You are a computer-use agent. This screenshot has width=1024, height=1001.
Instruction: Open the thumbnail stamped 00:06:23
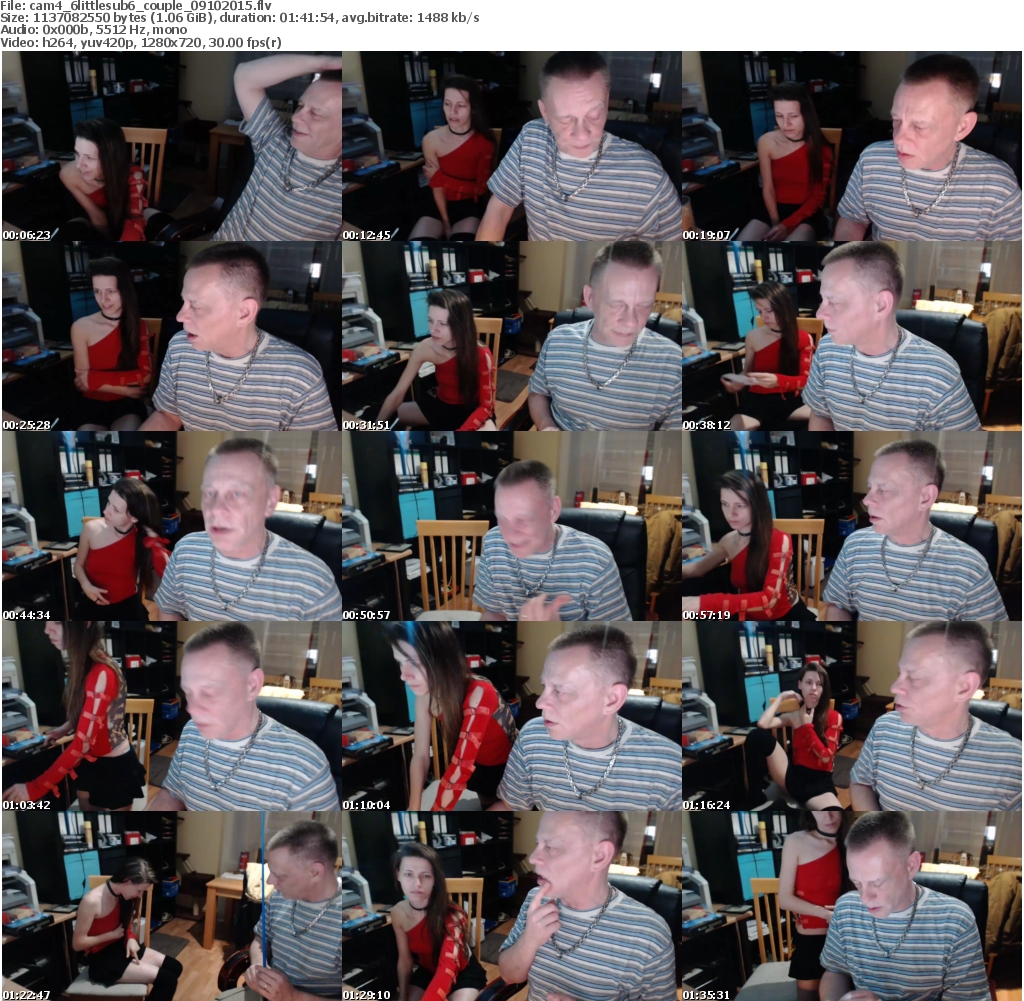click(172, 146)
